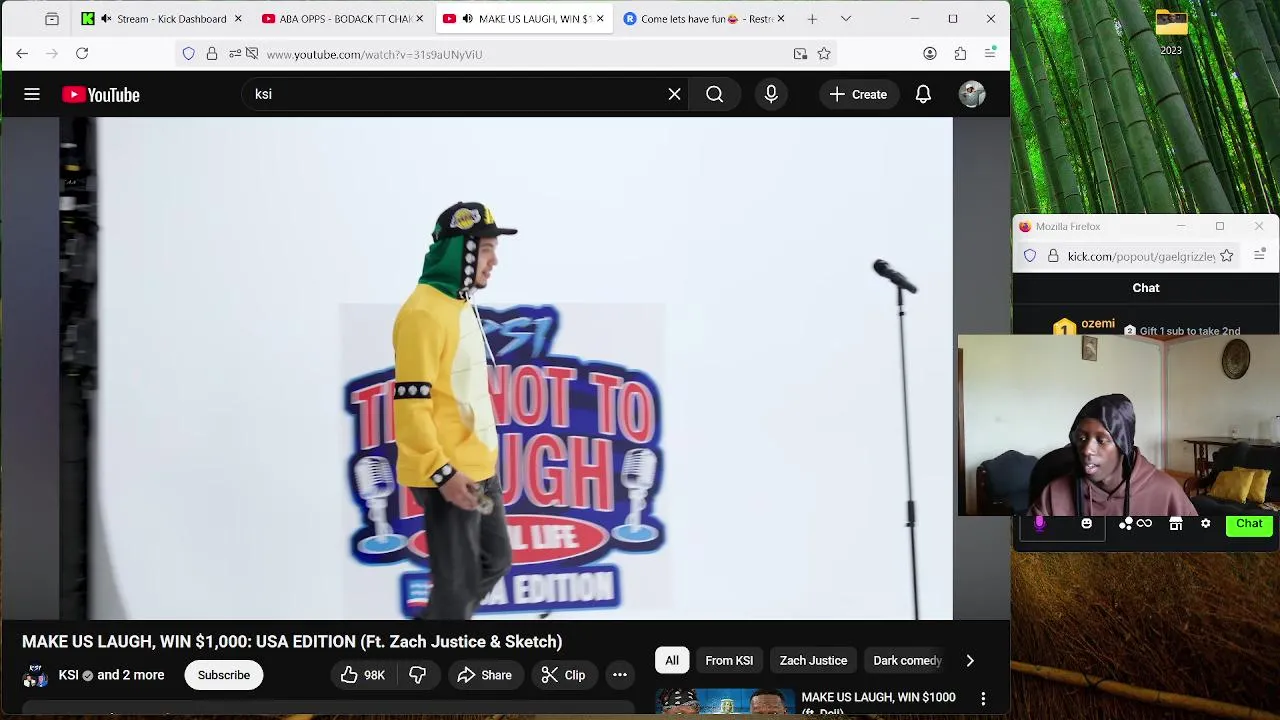Image resolution: width=1280 pixels, height=720 pixels.
Task: Select the Zach Justice filter chip
Action: (x=813, y=660)
